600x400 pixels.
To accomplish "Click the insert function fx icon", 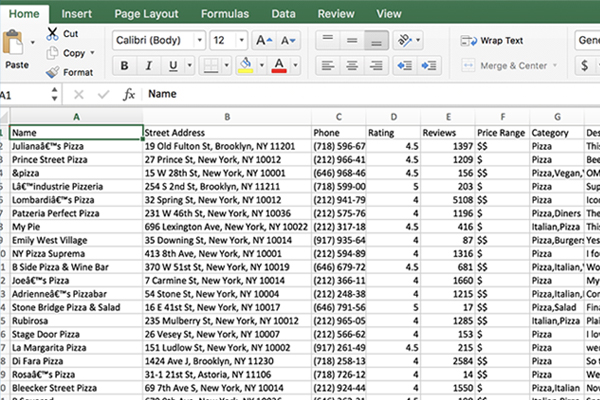I will 128,95.
